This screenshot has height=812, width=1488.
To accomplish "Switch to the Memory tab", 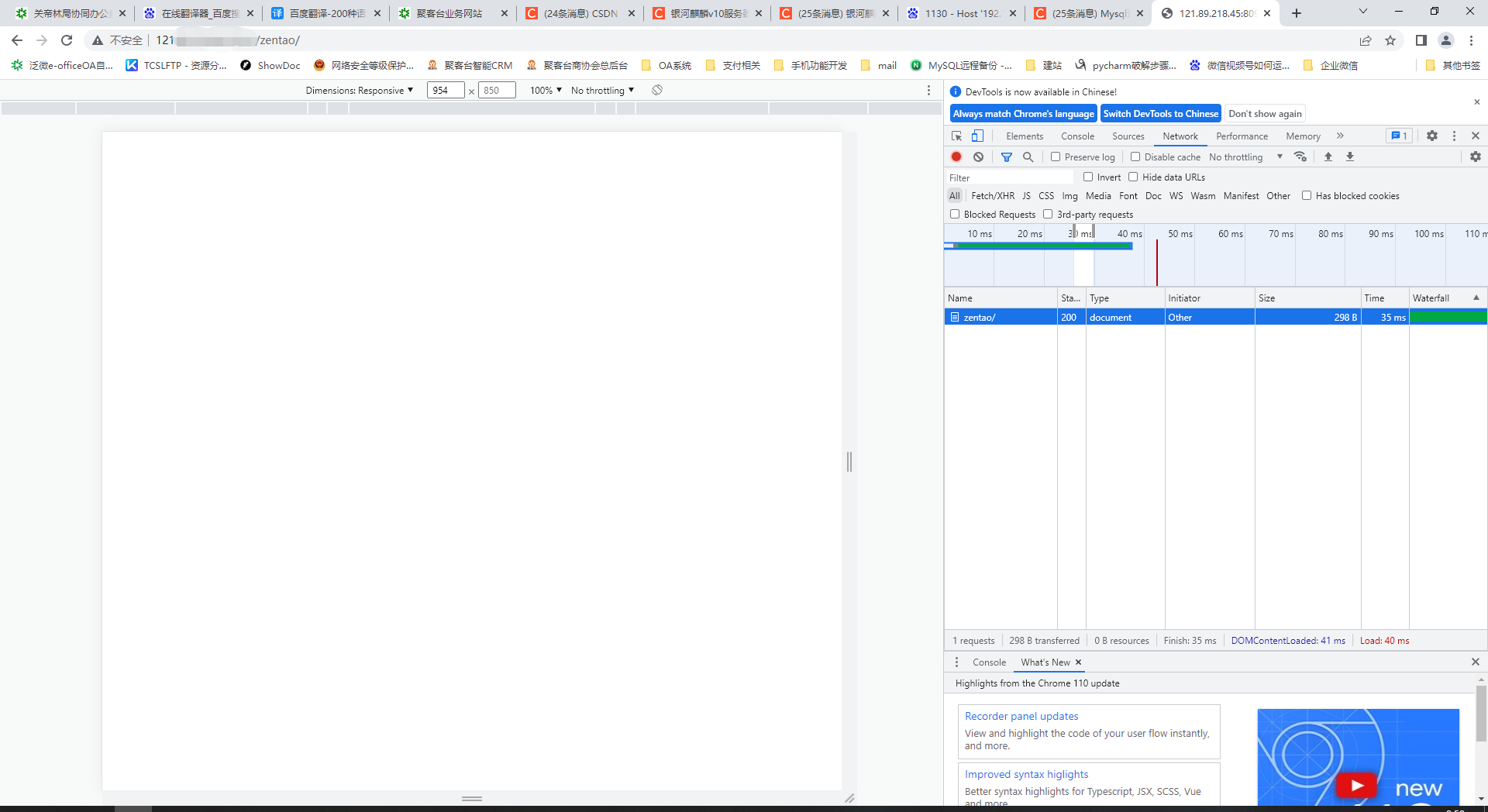I will pos(1303,136).
